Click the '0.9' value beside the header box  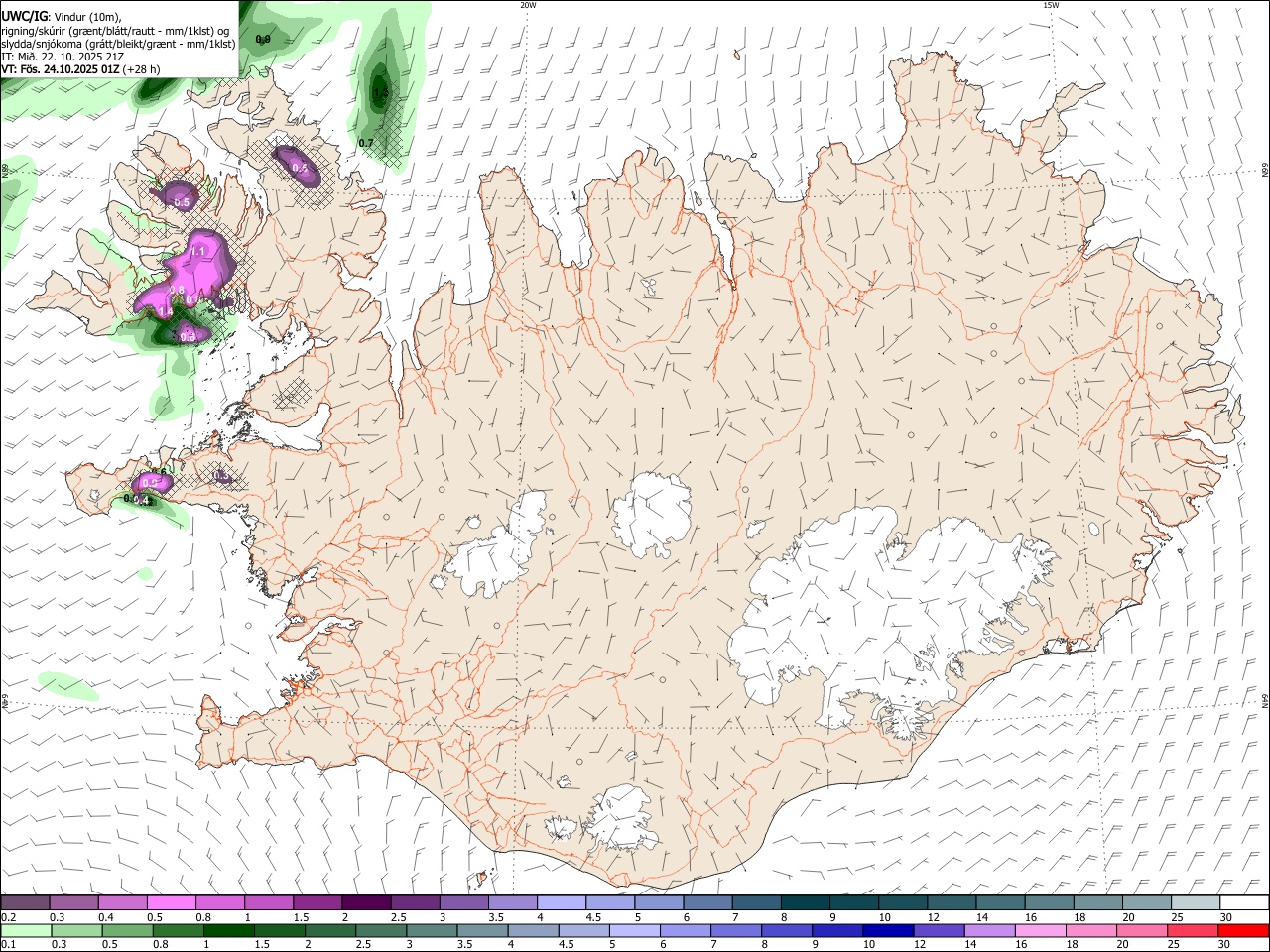[263, 40]
